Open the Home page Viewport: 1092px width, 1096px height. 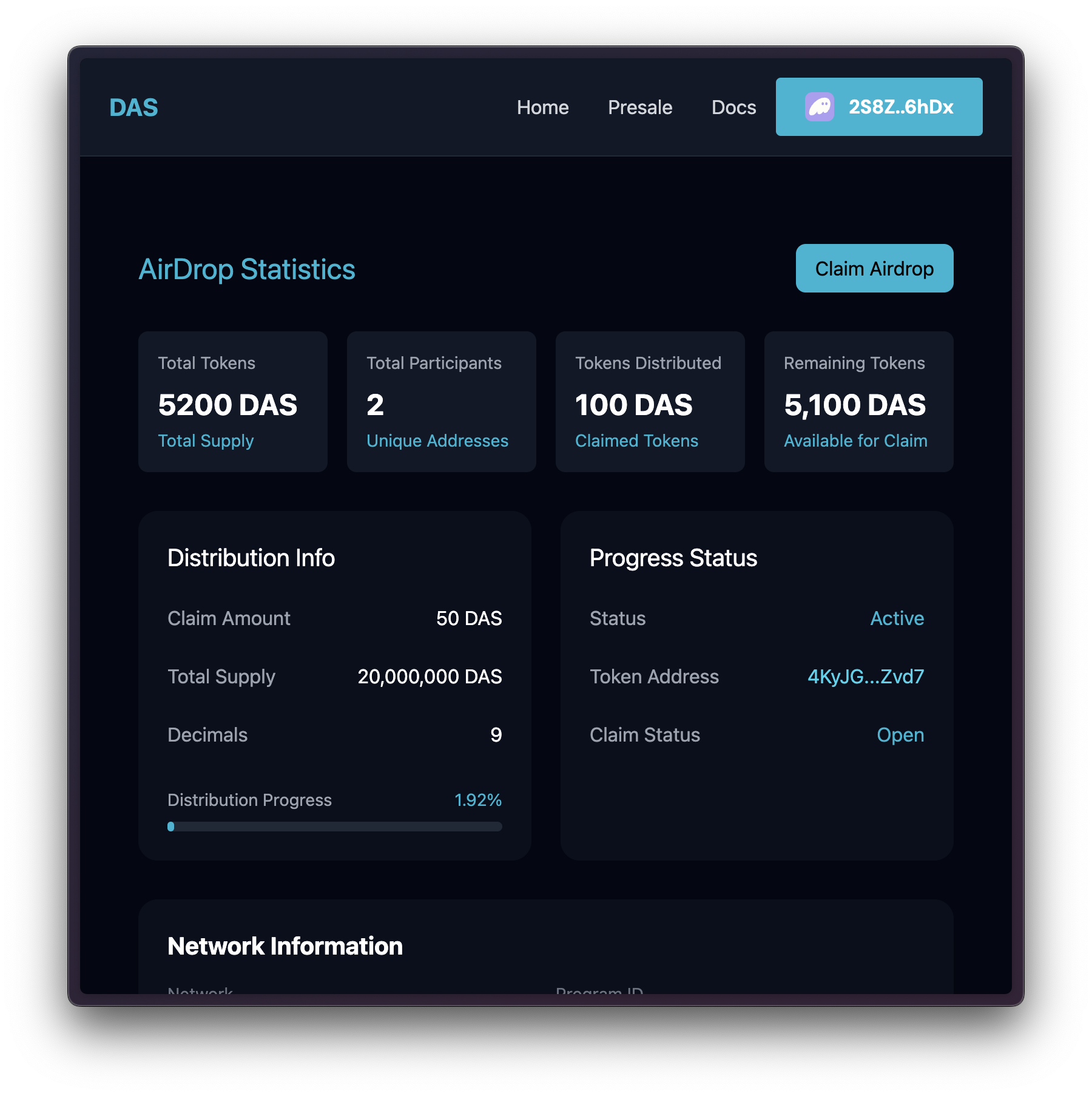point(542,107)
